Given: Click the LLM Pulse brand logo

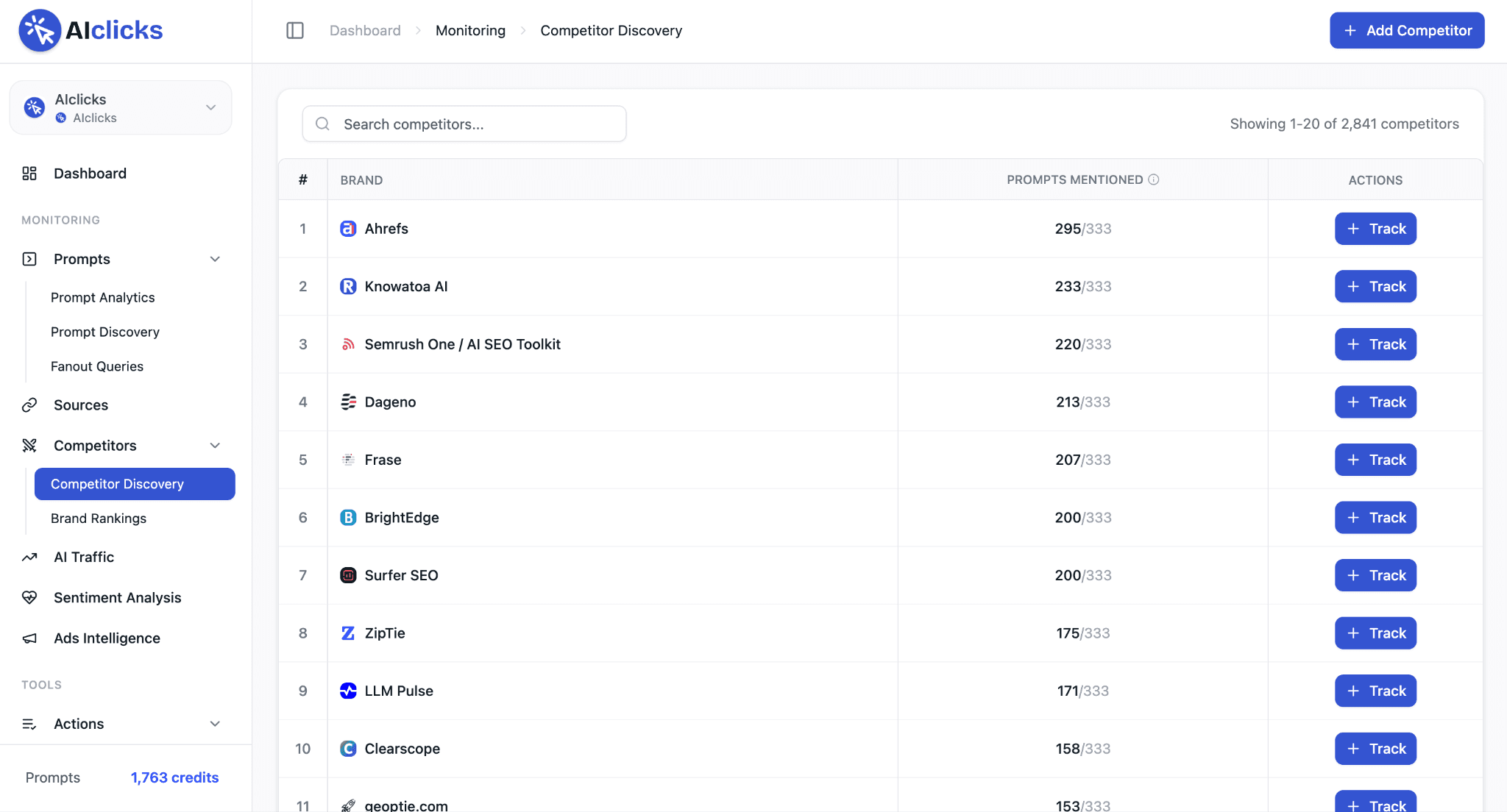Looking at the screenshot, I should click(348, 691).
